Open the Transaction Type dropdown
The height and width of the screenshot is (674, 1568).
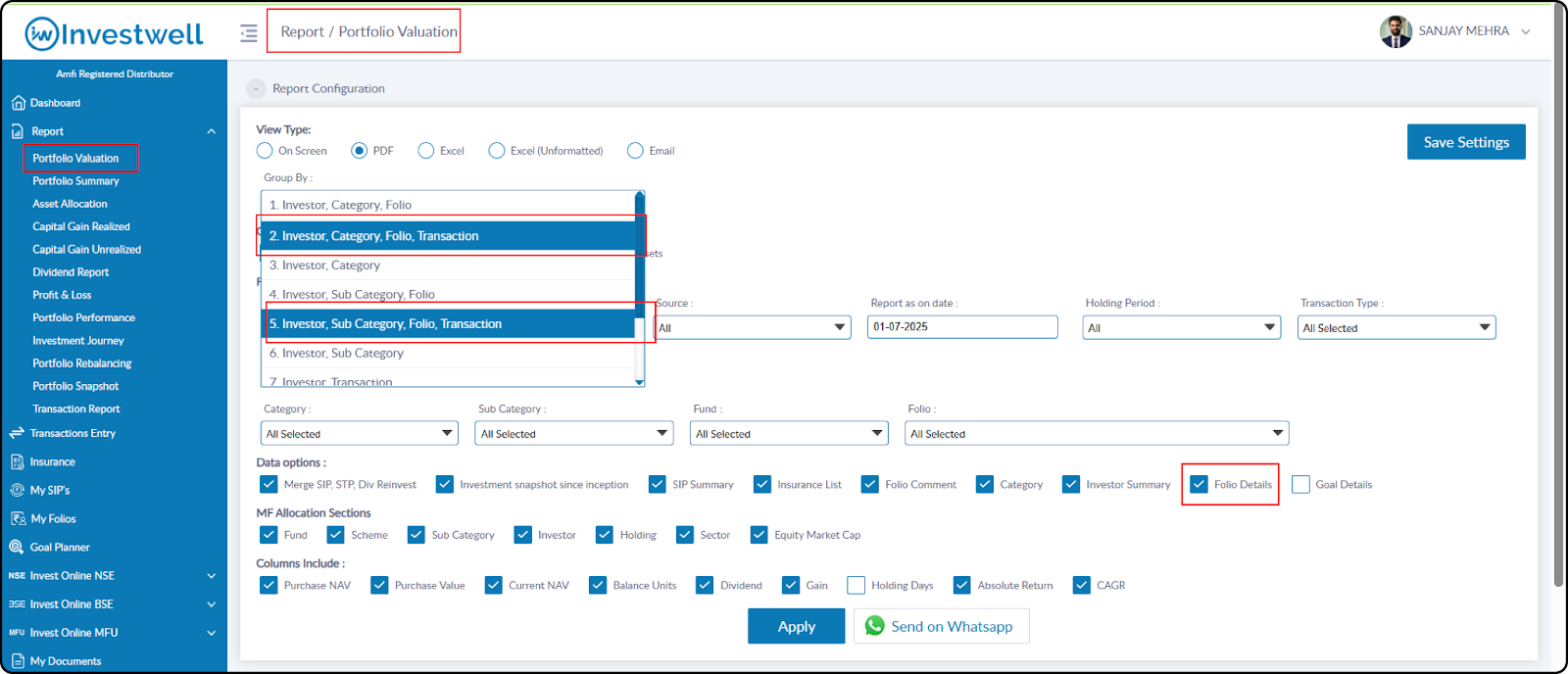1396,328
